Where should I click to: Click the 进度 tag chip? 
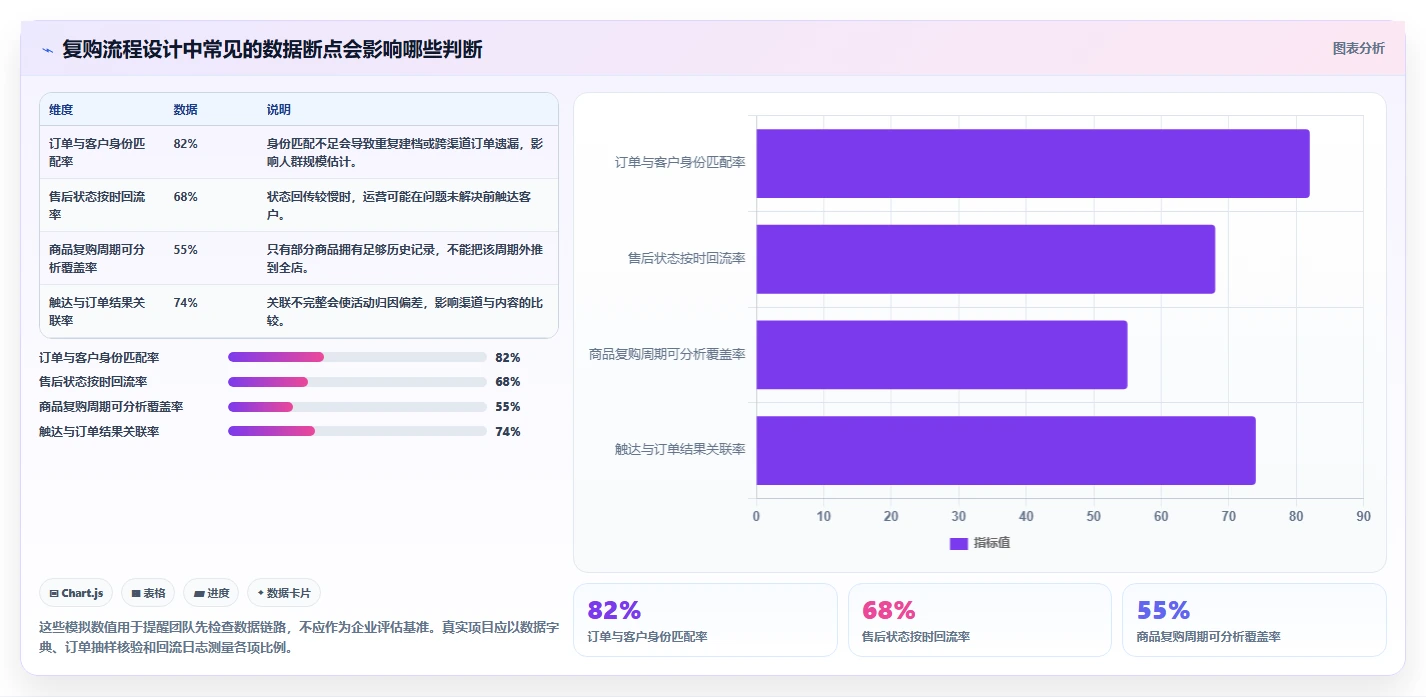pos(211,593)
